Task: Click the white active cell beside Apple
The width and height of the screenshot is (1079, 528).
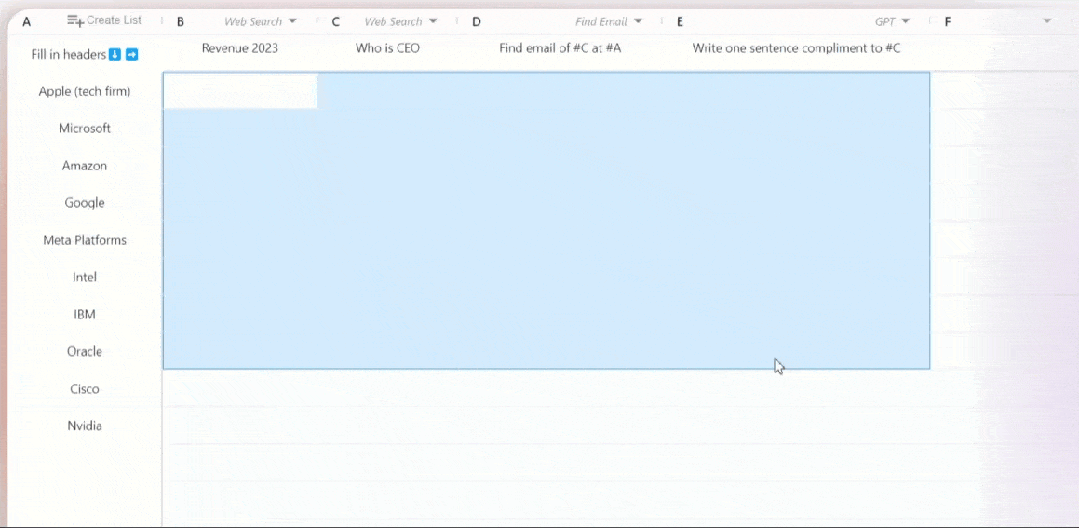Action: (240, 91)
